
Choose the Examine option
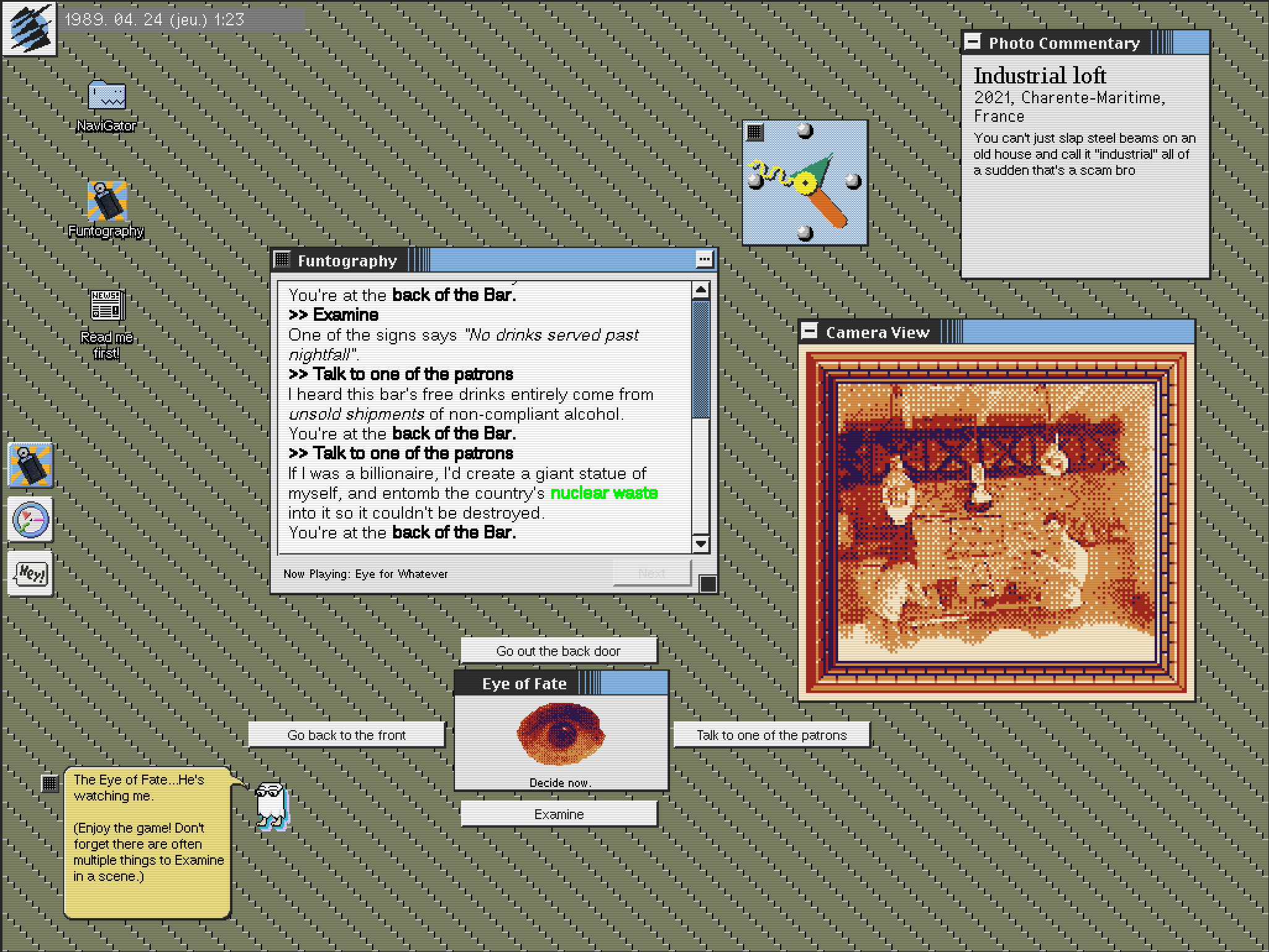(x=558, y=814)
